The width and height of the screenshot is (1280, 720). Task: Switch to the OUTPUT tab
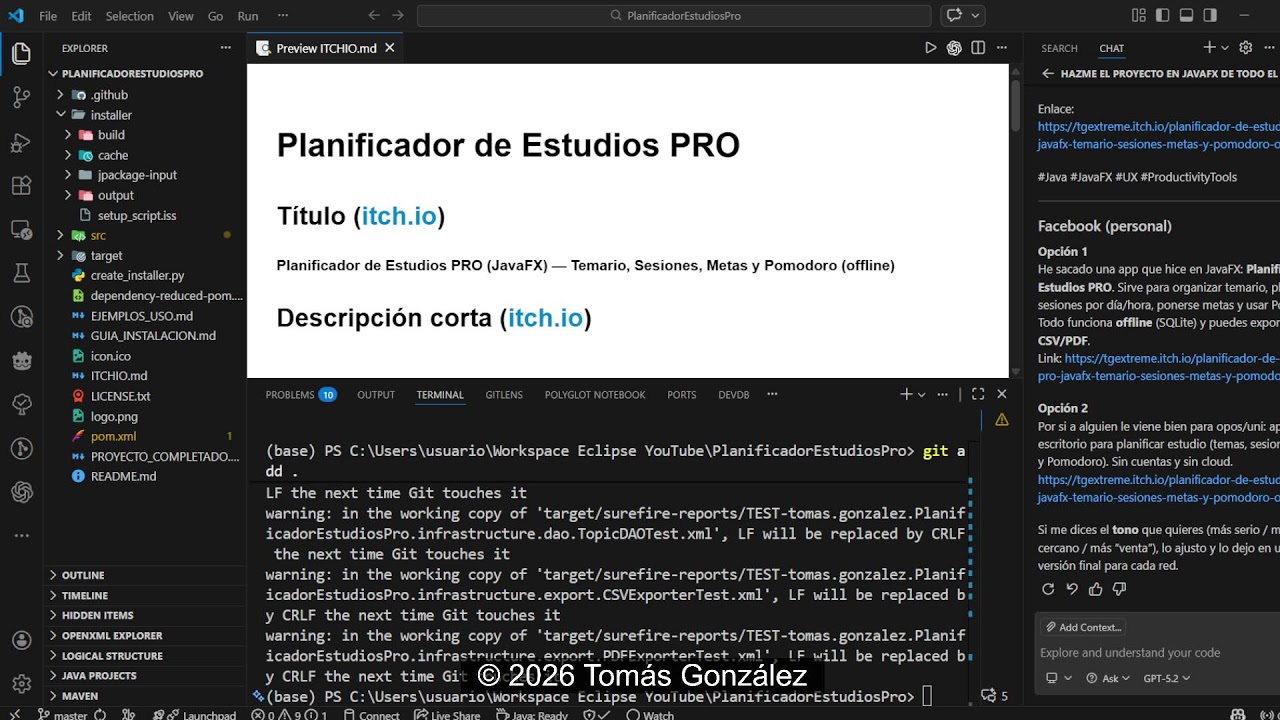(376, 395)
